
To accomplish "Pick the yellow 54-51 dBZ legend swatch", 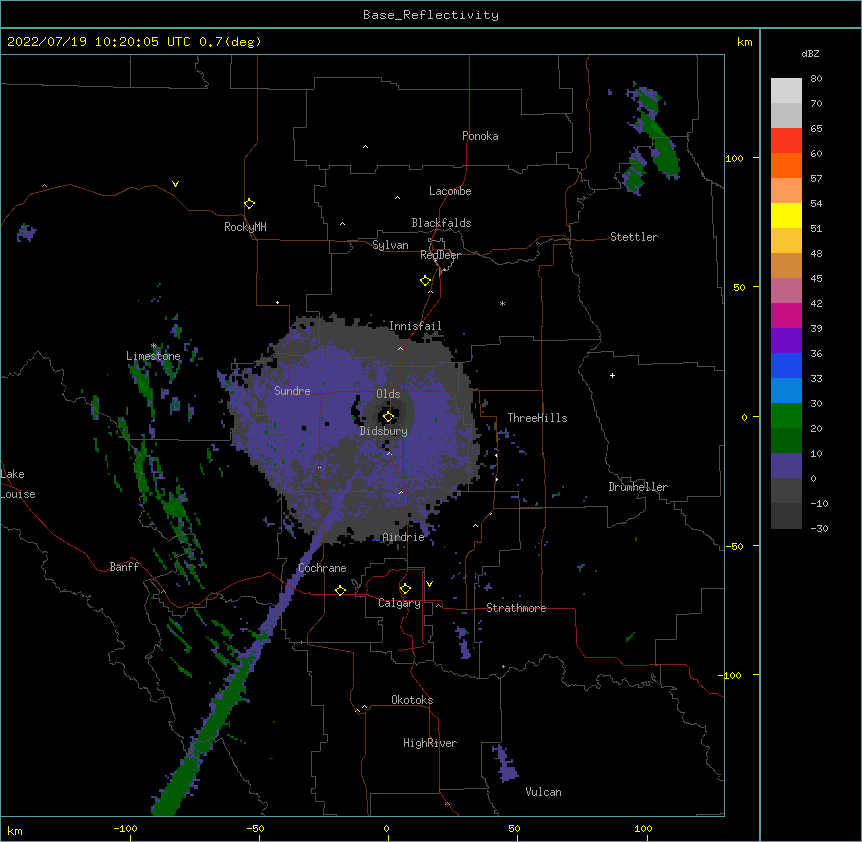I will [x=786, y=215].
